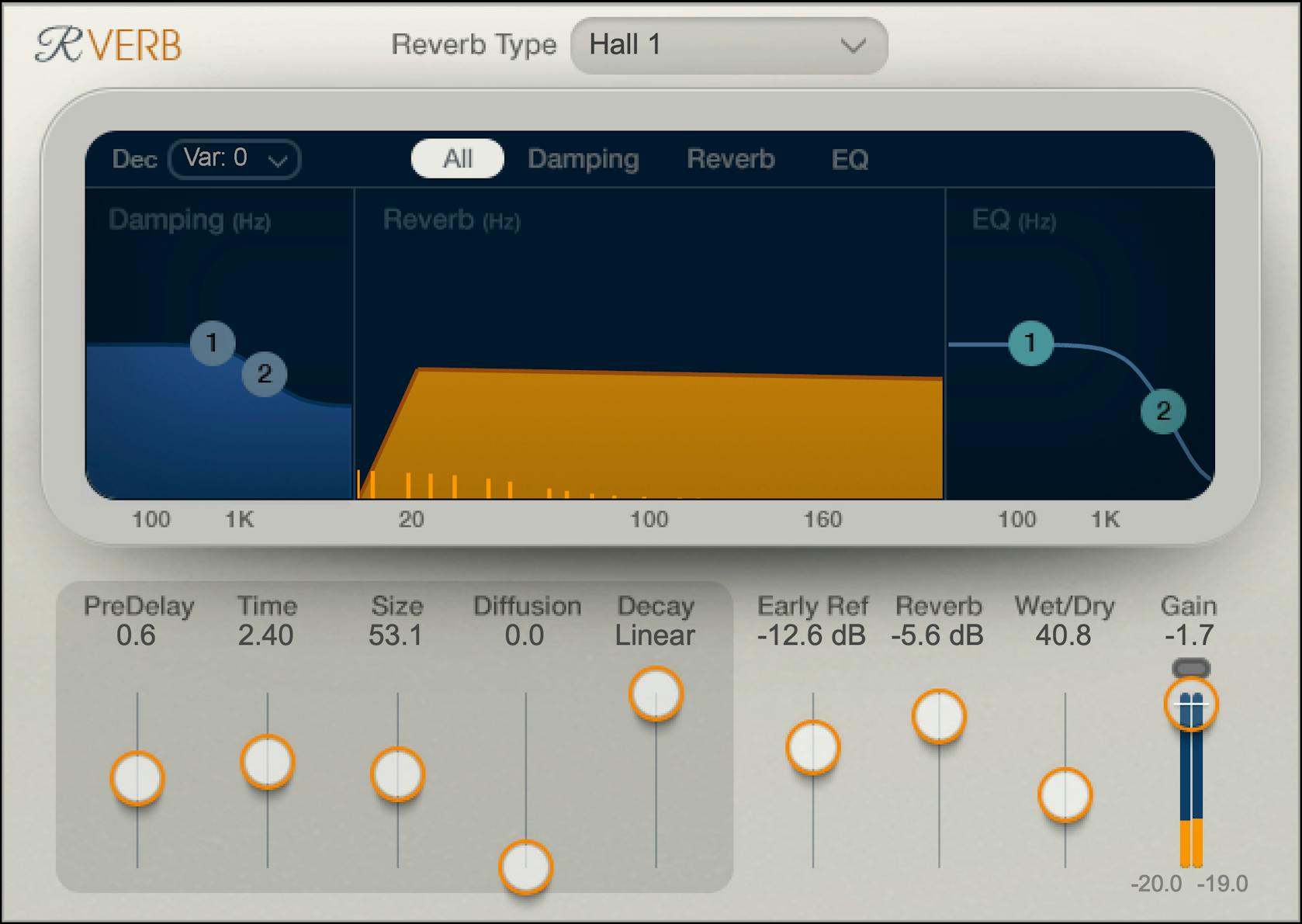Open the Reverb Type dropdown
Viewport: 1302px width, 924px height.
(728, 45)
